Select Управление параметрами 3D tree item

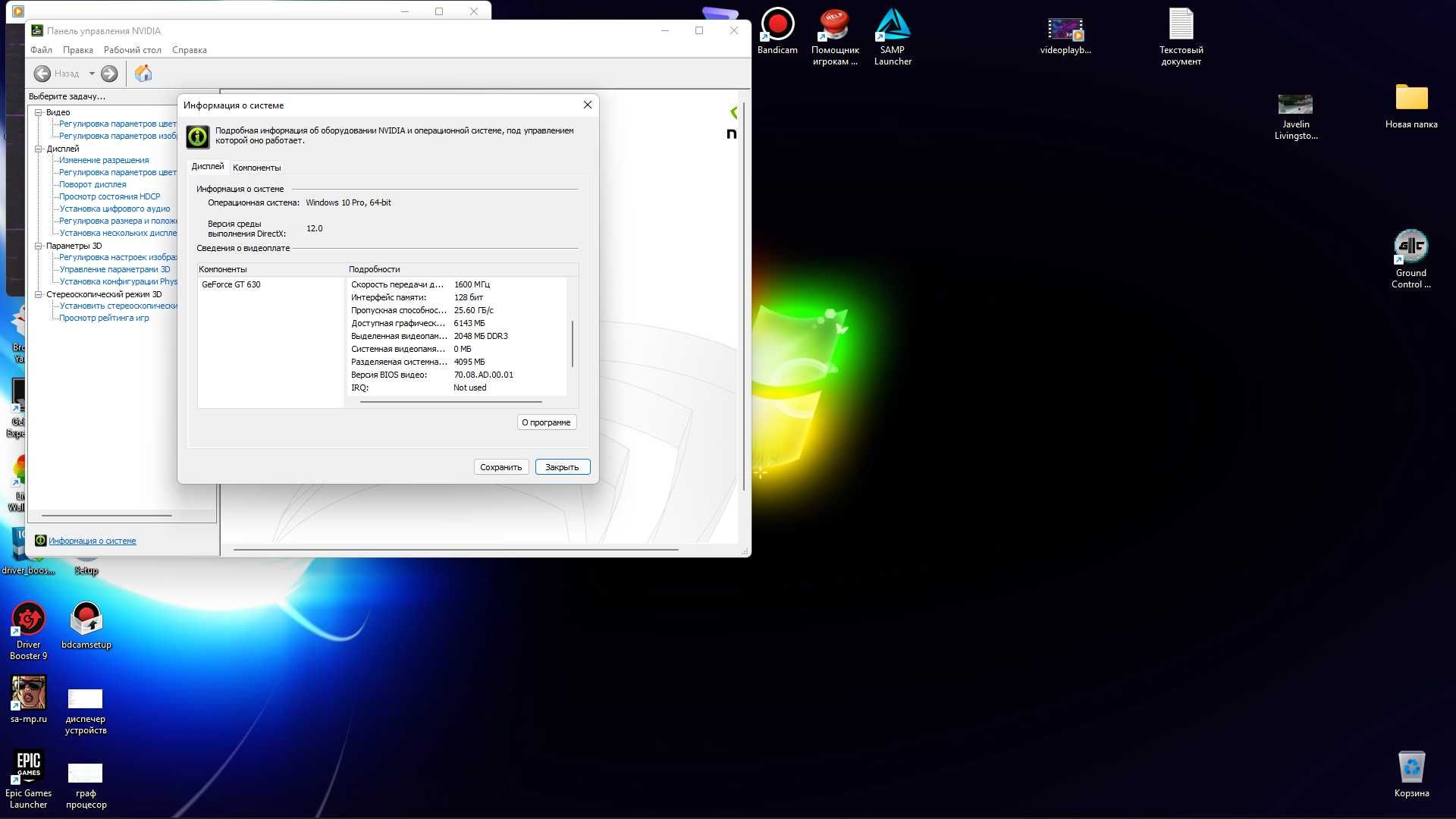pyautogui.click(x=115, y=269)
